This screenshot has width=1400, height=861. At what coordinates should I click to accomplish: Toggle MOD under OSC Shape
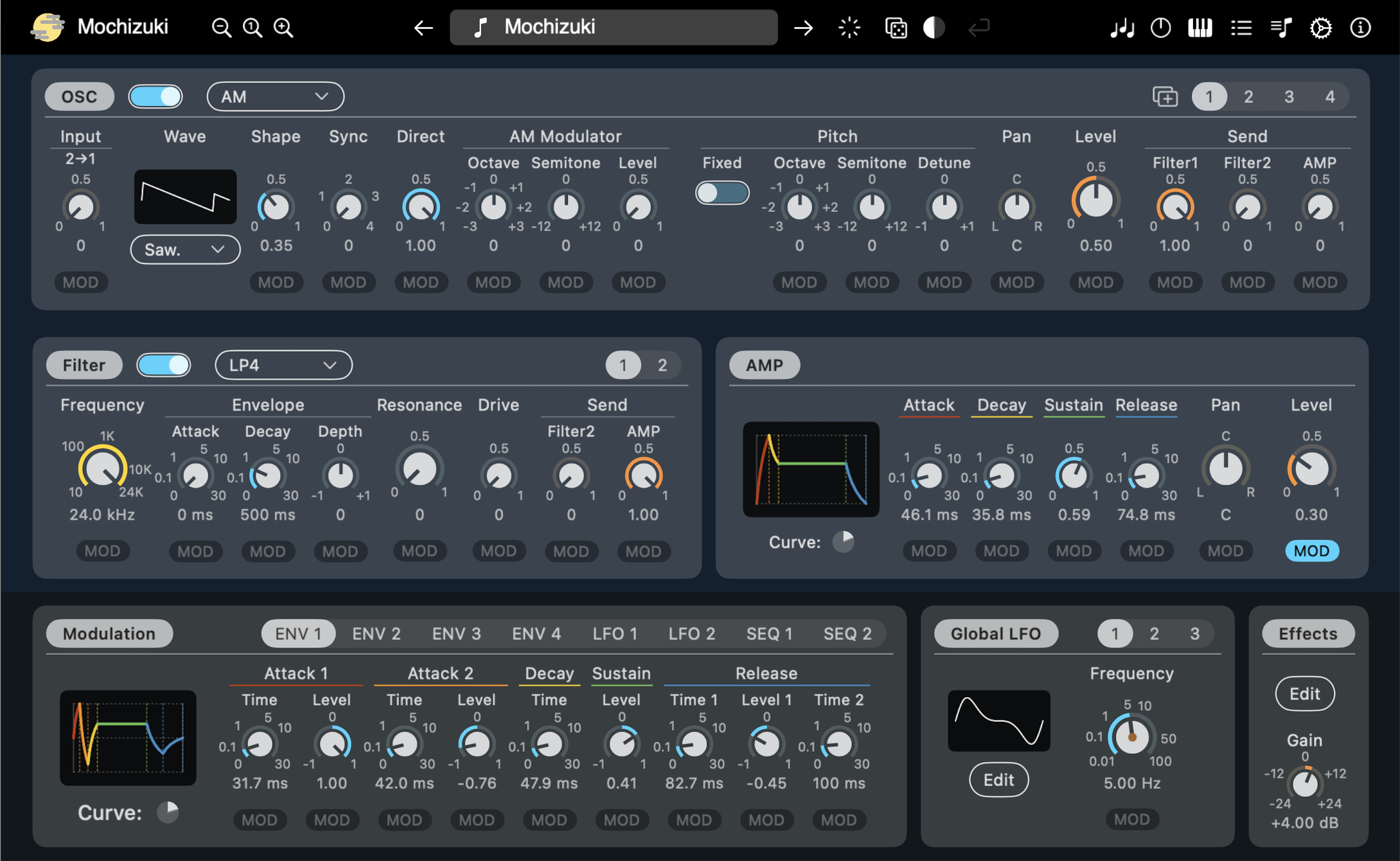click(x=276, y=282)
